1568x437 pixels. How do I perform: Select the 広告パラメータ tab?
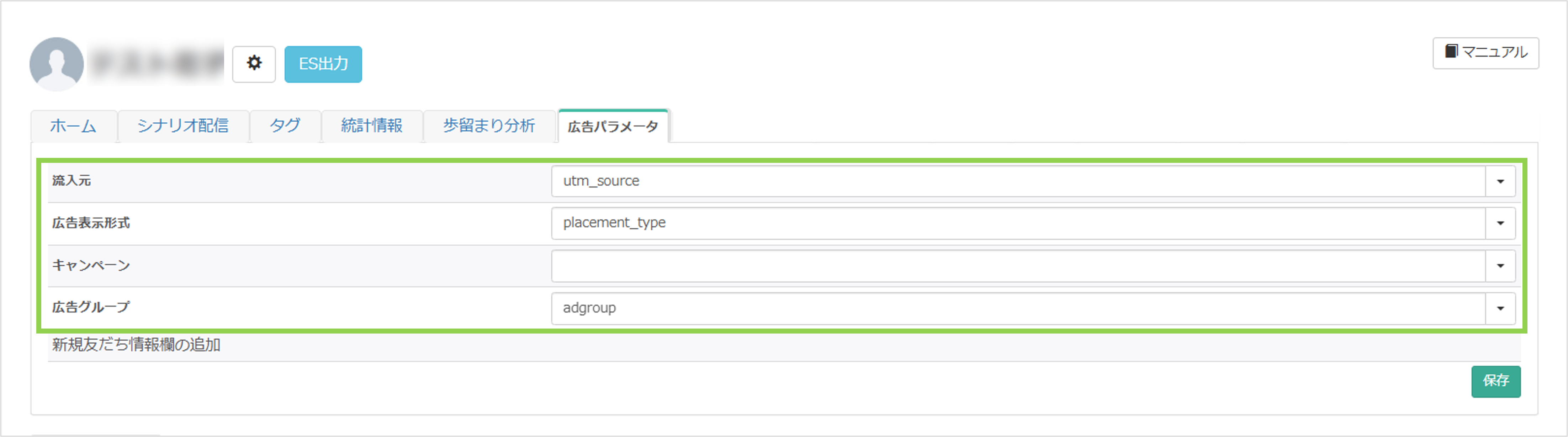[613, 127]
